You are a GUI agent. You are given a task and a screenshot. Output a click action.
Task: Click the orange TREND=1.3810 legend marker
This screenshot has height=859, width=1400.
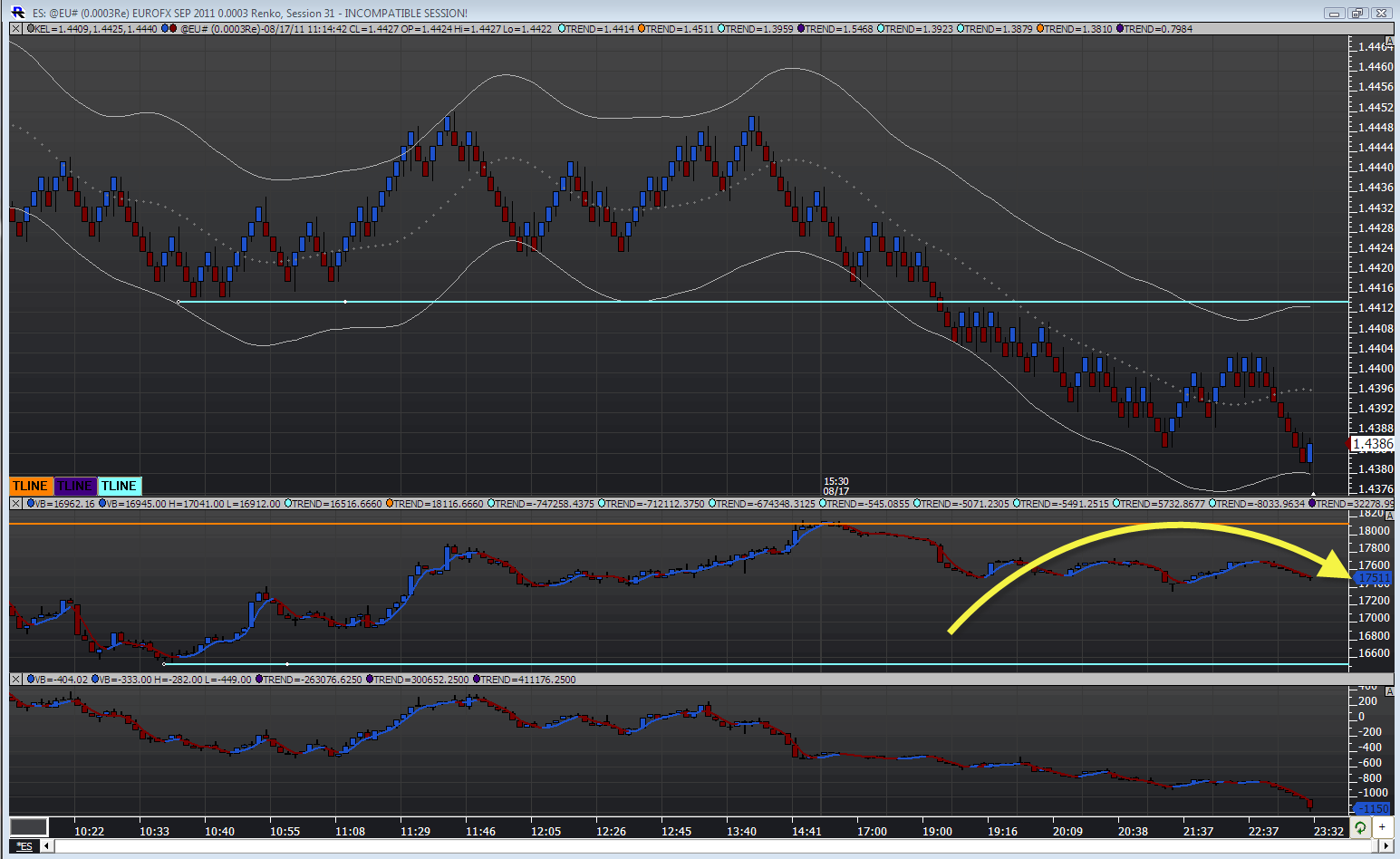[1040, 29]
